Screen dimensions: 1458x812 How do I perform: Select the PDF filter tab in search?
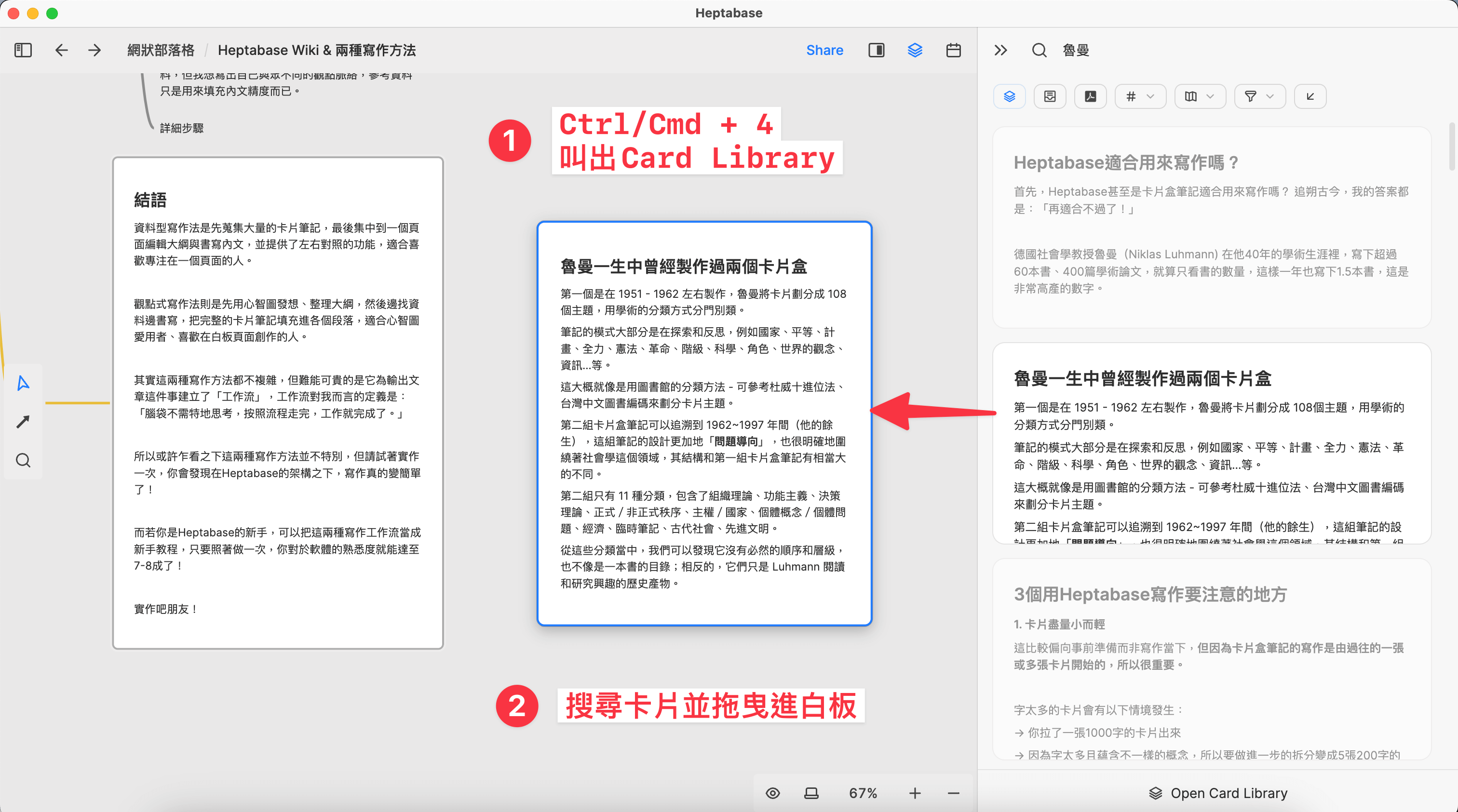[x=1090, y=96]
